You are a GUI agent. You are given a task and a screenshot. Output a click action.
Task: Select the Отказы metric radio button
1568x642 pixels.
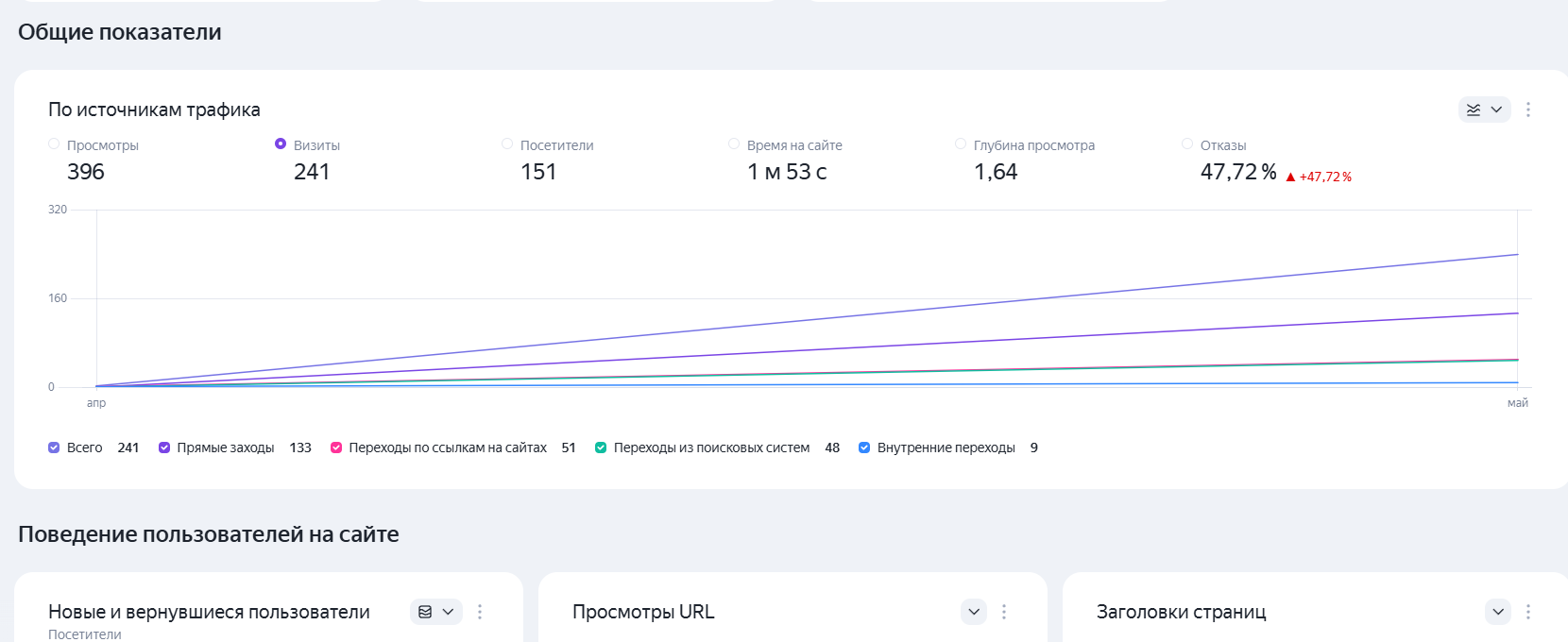1187,144
